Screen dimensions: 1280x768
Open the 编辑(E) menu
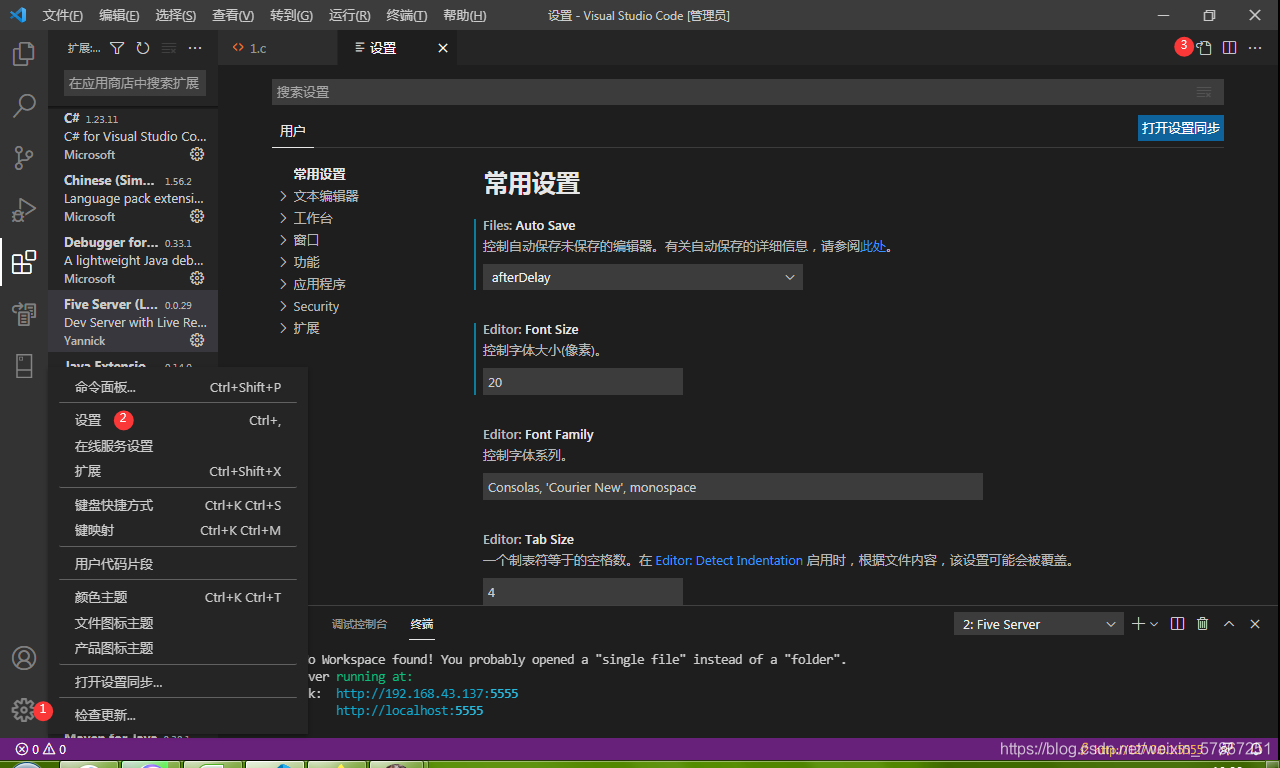pos(119,16)
